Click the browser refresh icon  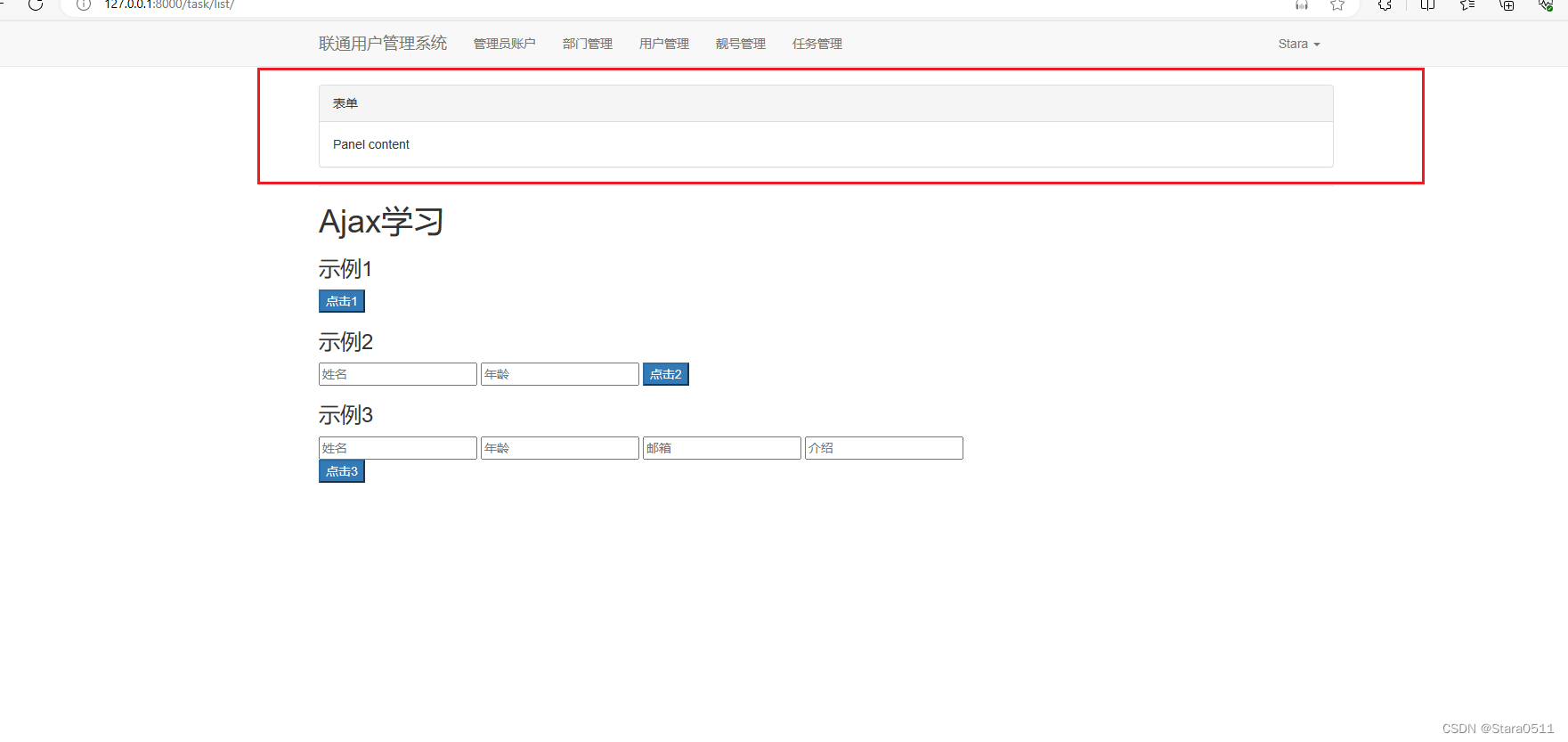pyautogui.click(x=36, y=4)
